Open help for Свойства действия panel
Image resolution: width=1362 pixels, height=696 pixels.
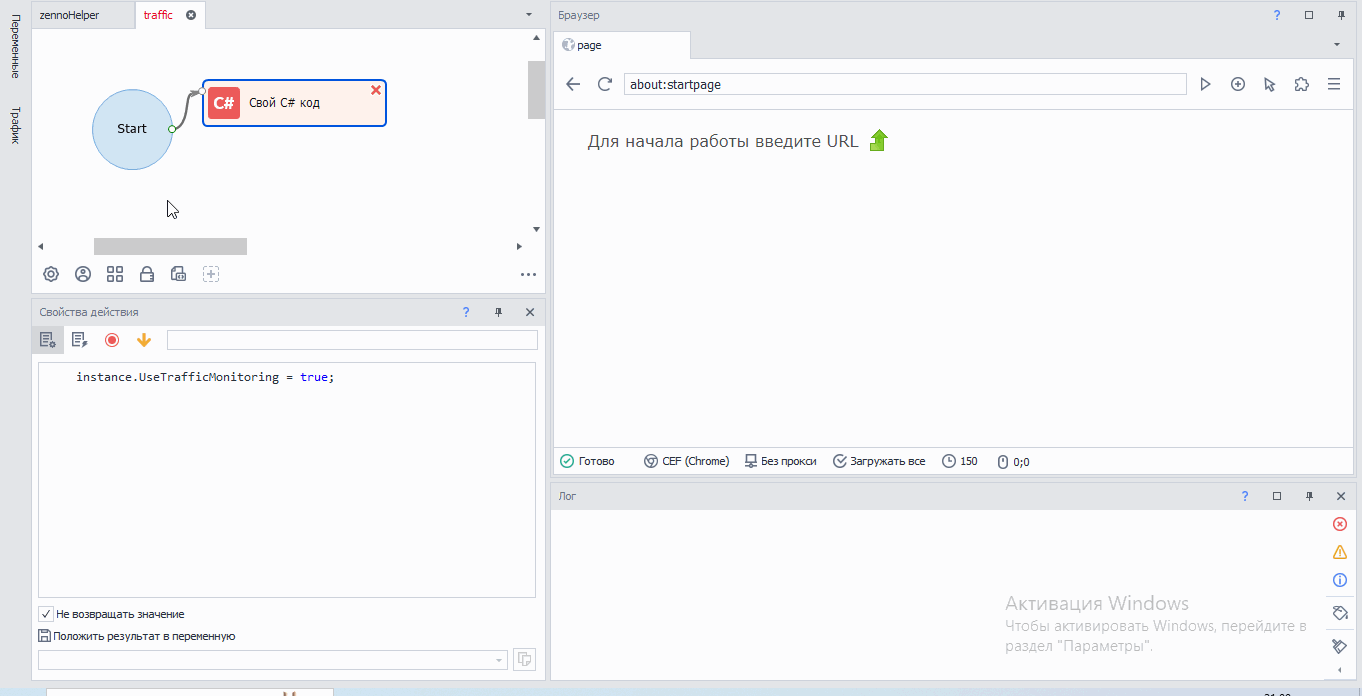pyautogui.click(x=466, y=312)
